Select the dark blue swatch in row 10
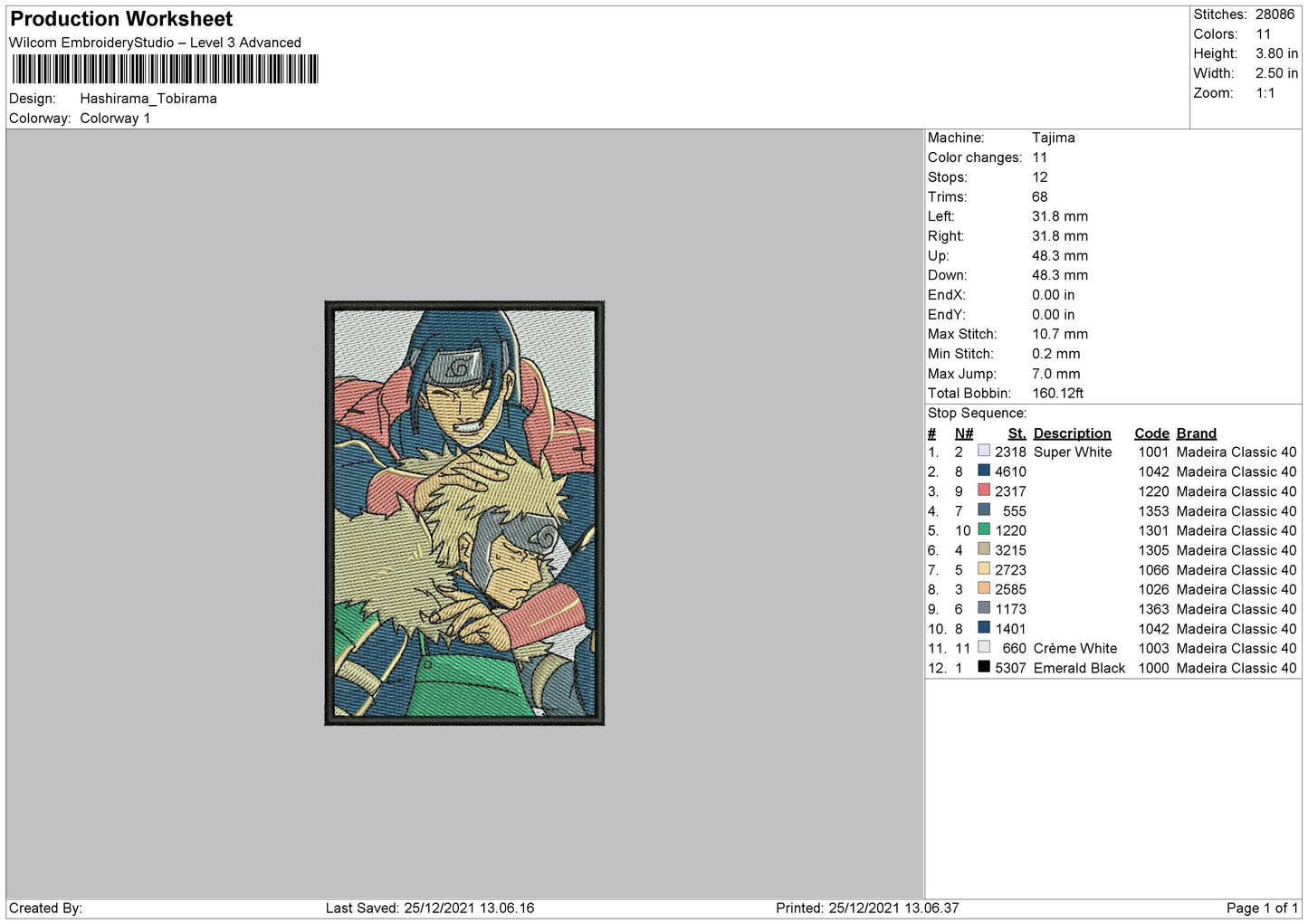The image size is (1308, 924). pyautogui.click(x=984, y=627)
